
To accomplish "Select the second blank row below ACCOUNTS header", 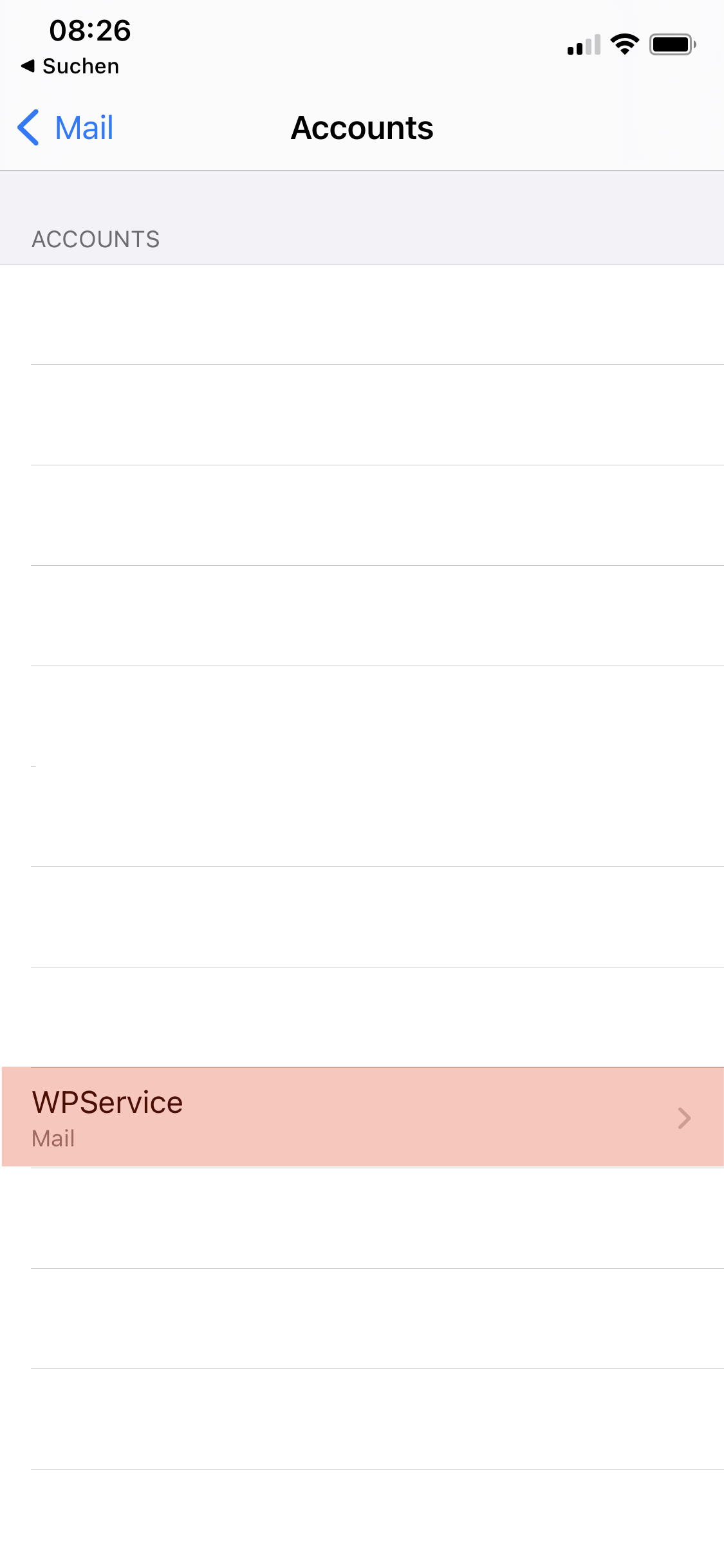I will (x=362, y=415).
